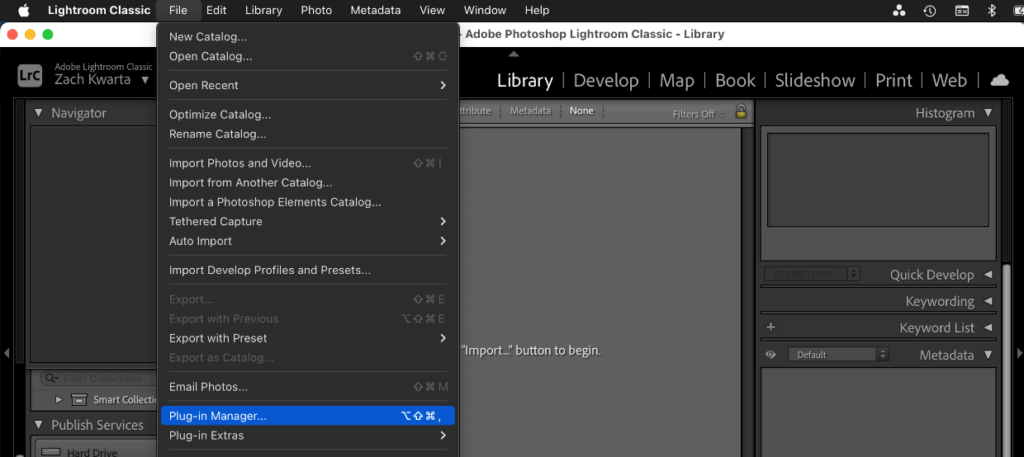Viewport: 1024px width, 457px height.
Task: Switch to the Map module
Action: pyautogui.click(x=677, y=80)
